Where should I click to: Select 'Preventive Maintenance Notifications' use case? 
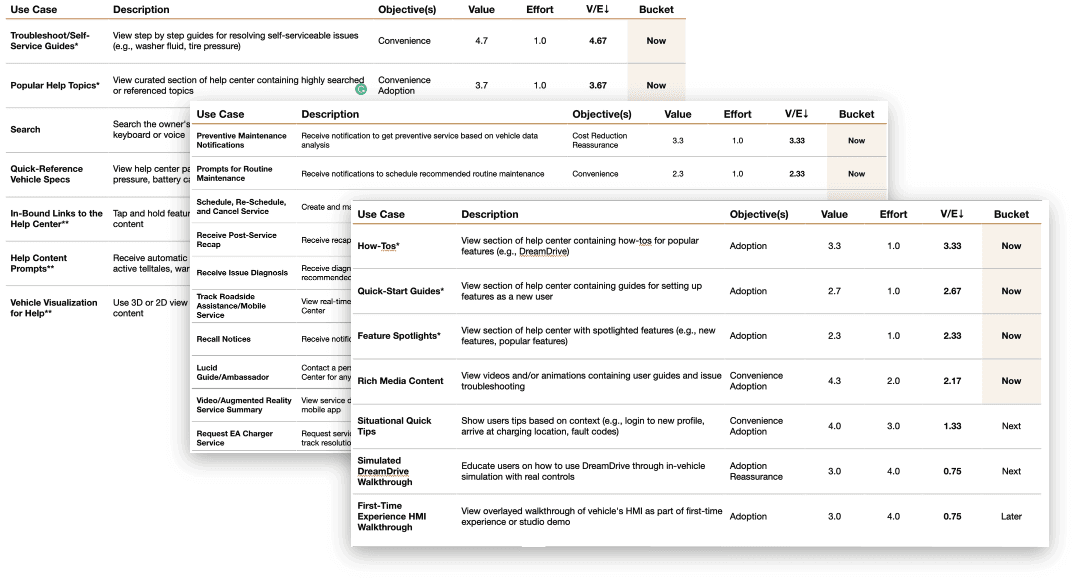[x=242, y=140]
